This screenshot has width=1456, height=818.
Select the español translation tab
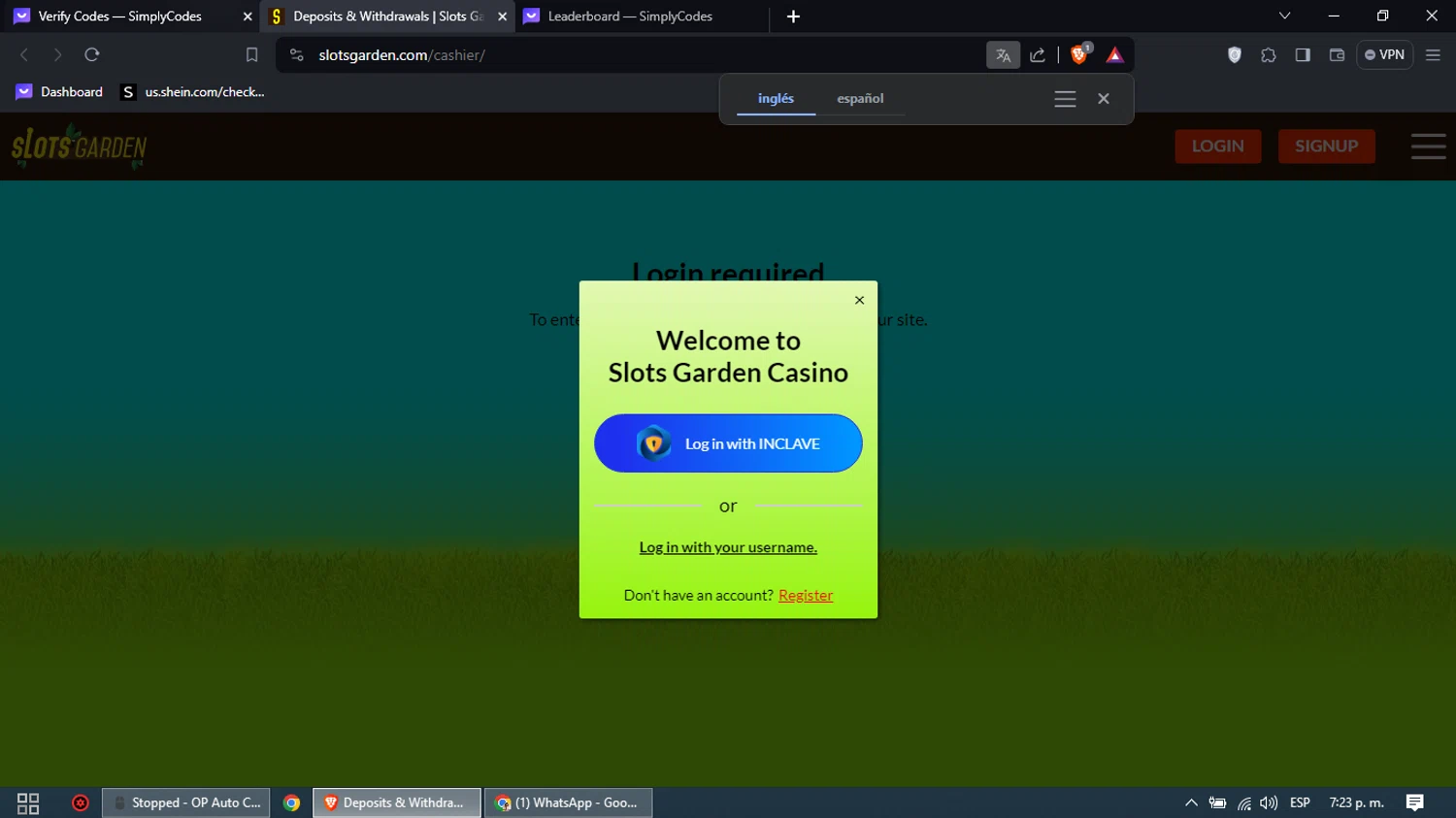pyautogui.click(x=860, y=99)
